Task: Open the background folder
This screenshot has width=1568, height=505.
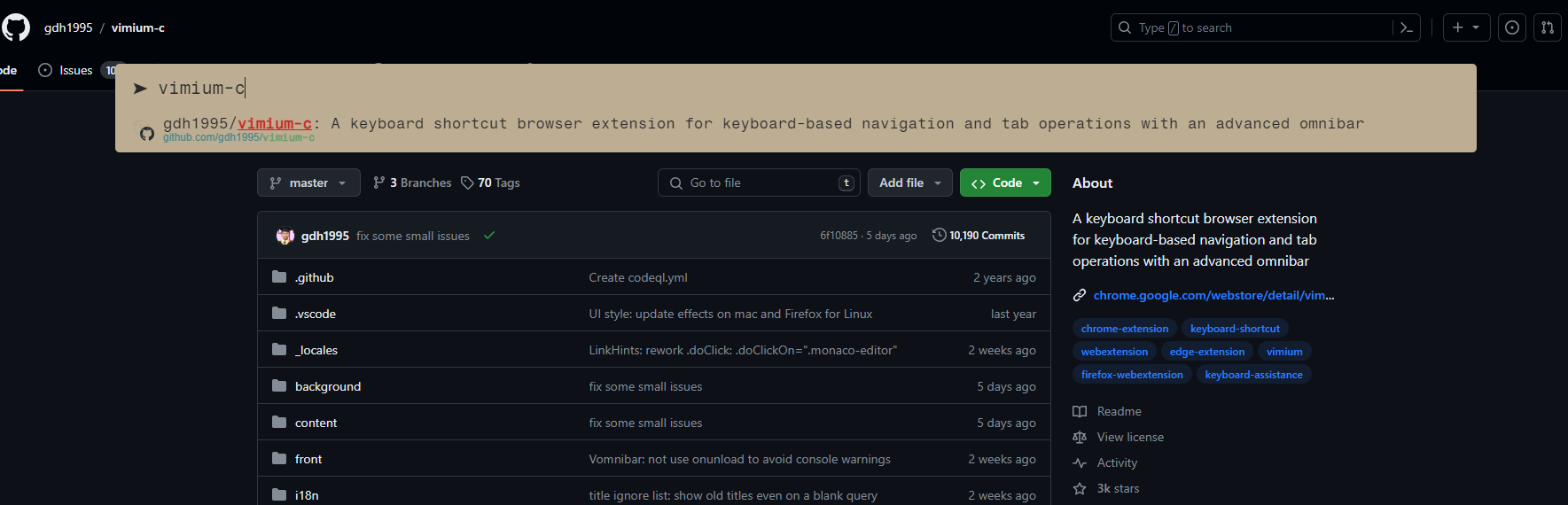Action: click(x=328, y=386)
